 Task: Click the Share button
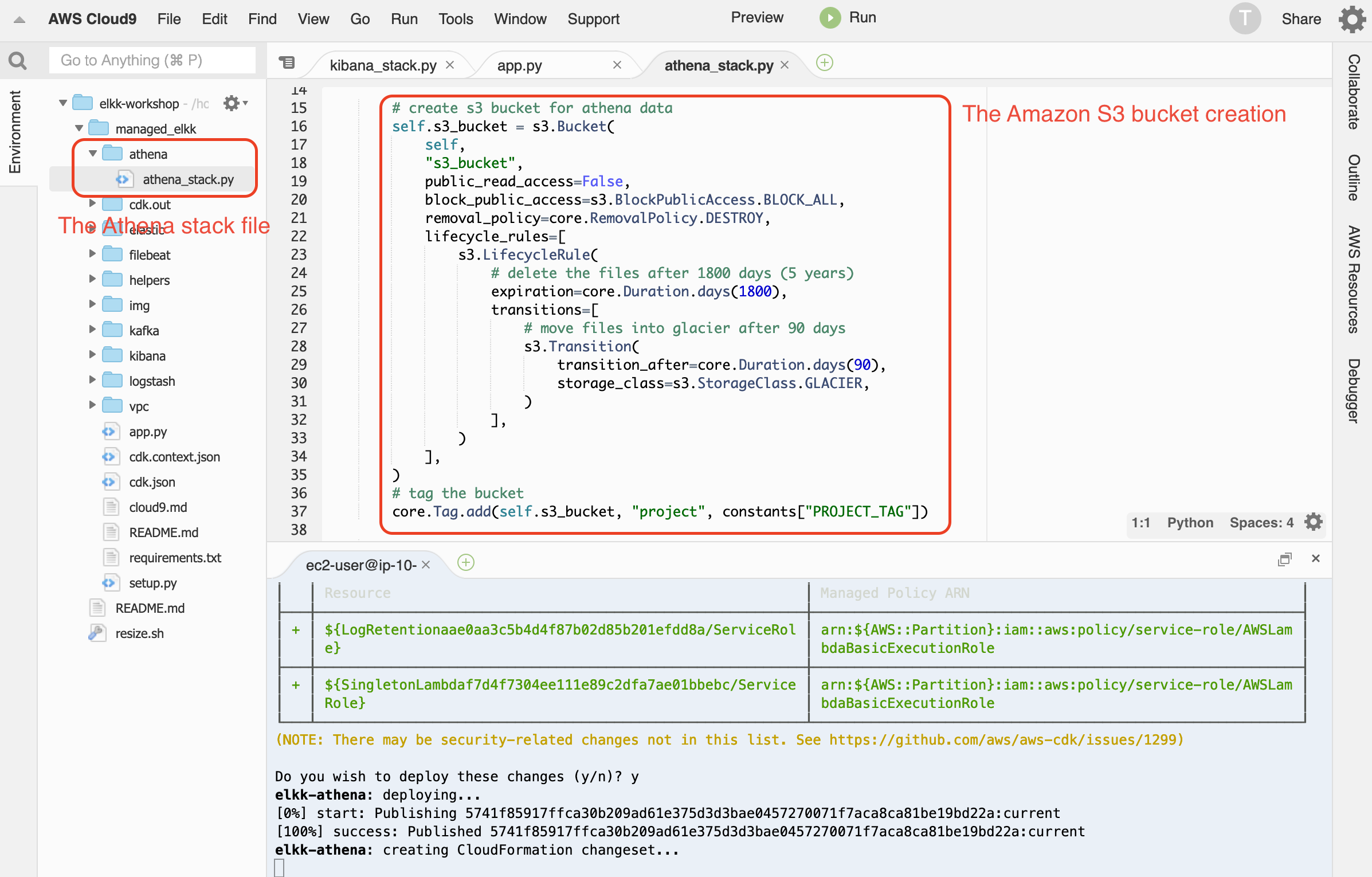point(1301,19)
